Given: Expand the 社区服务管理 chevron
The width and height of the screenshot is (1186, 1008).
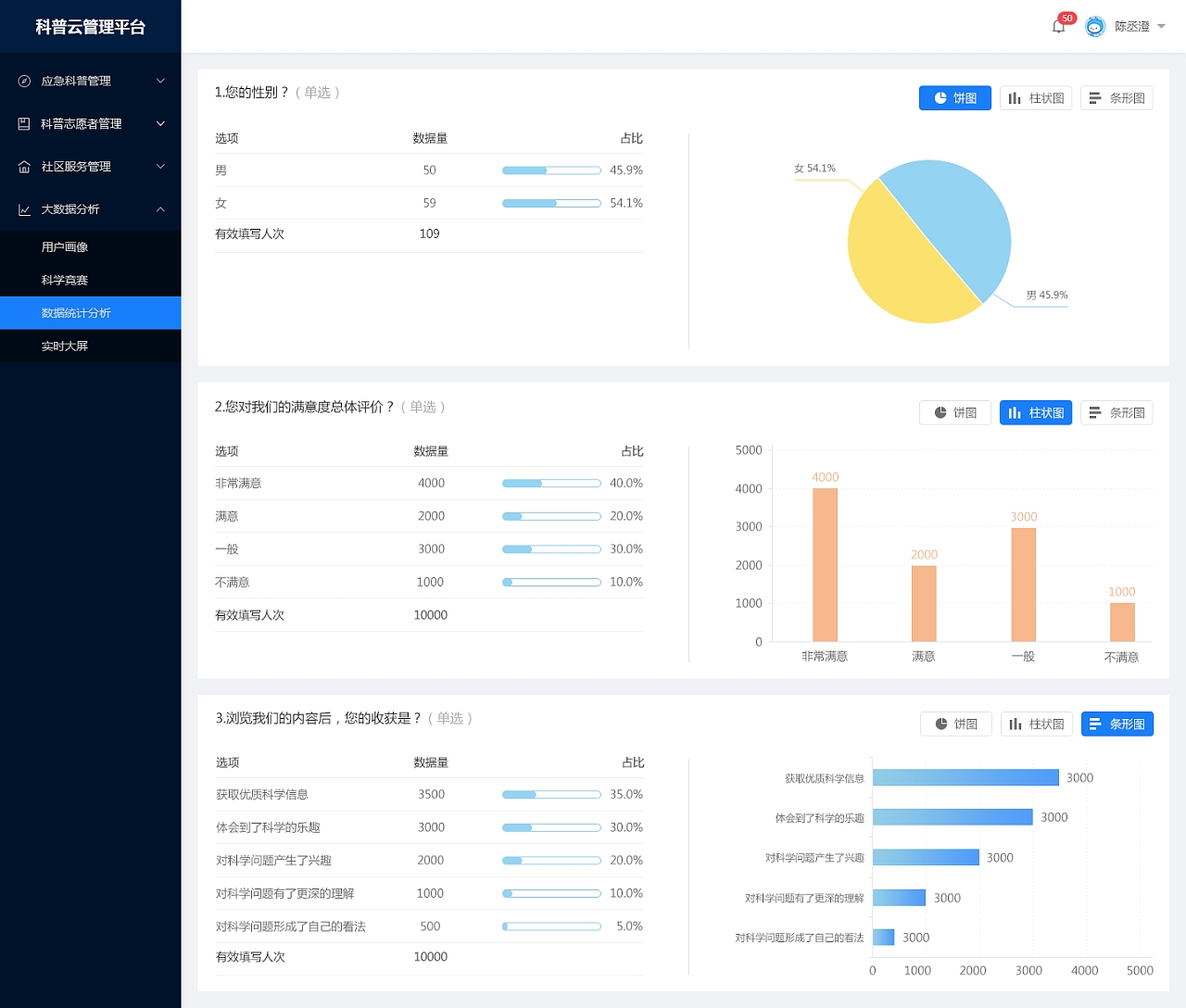Looking at the screenshot, I should point(160,167).
